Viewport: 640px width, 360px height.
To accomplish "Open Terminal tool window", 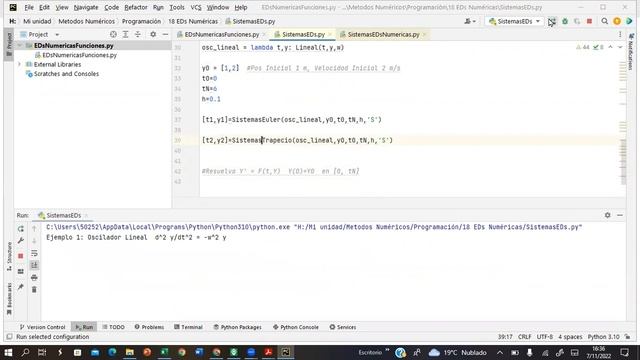I will 188,327.
